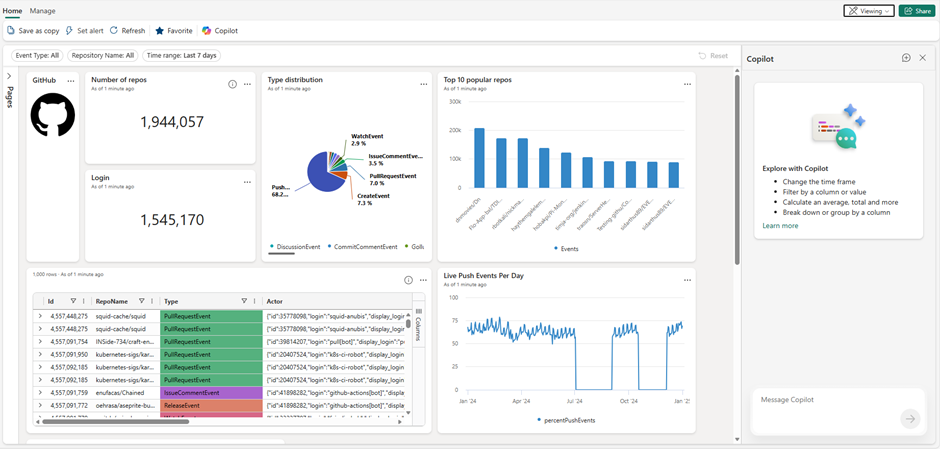The height and width of the screenshot is (449, 940).
Task: Toggle the Columns side panel in table
Action: (418, 323)
